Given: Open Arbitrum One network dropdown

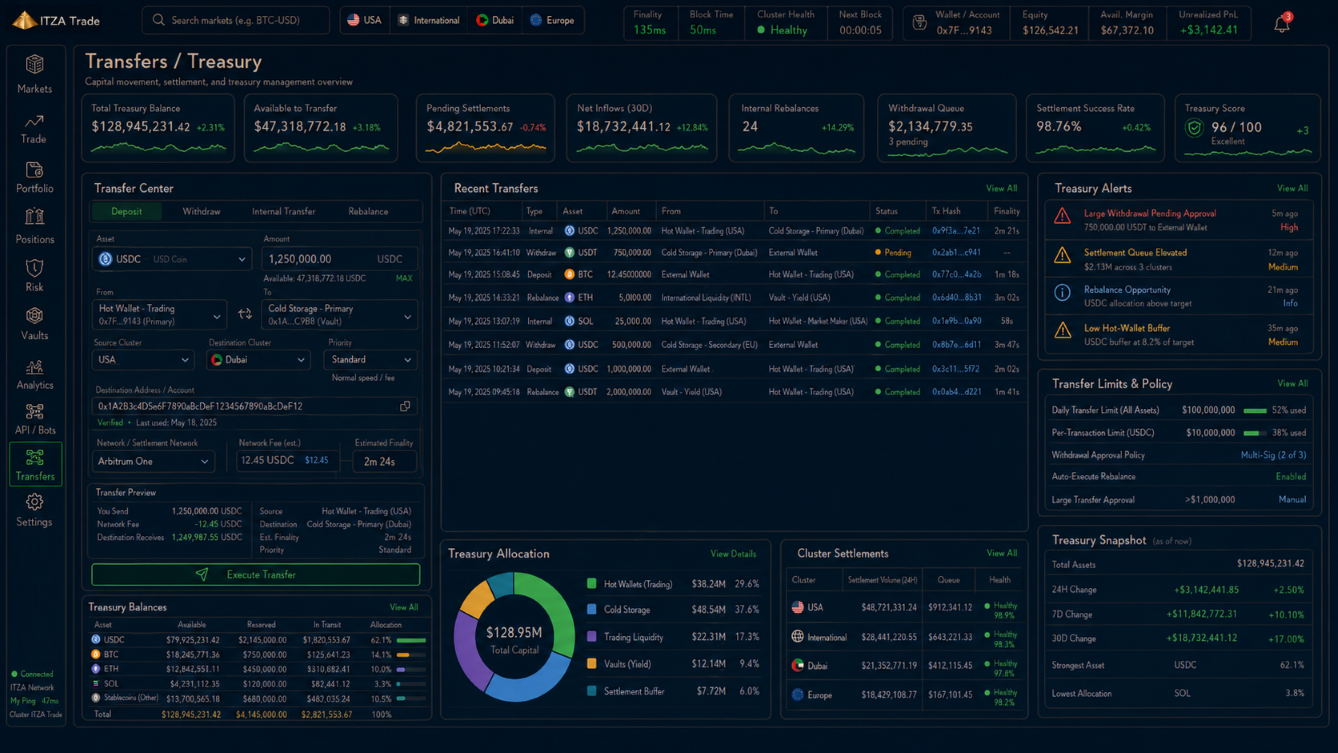Looking at the screenshot, I should [x=153, y=461].
